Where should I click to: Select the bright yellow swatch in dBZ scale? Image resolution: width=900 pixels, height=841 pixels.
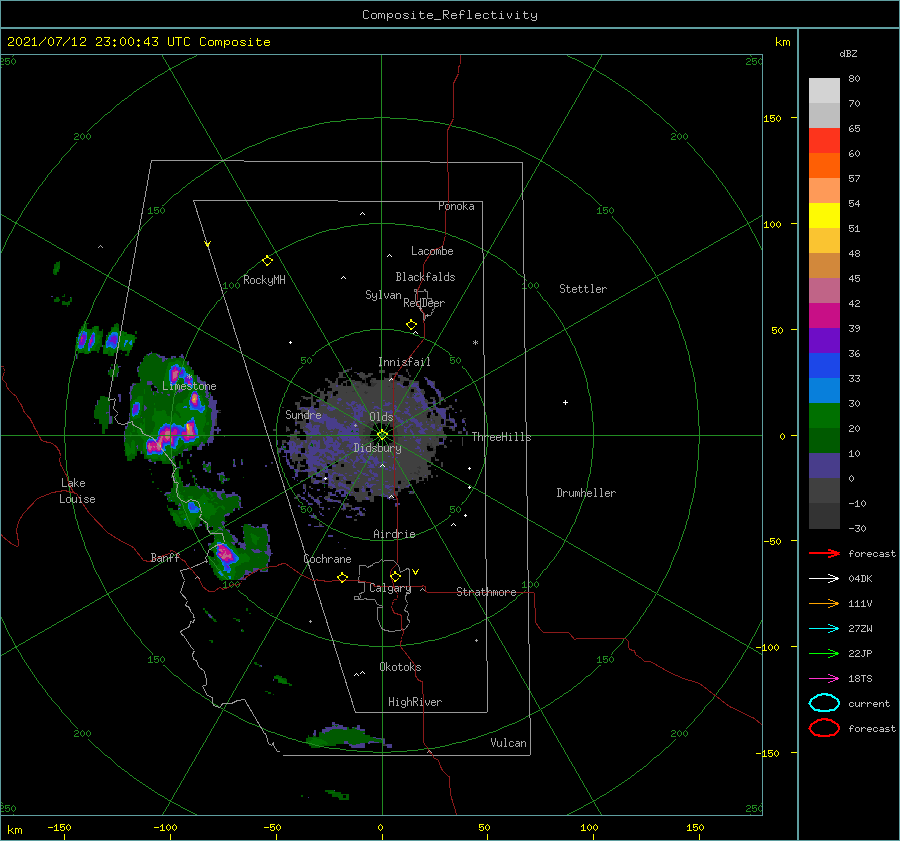click(824, 216)
